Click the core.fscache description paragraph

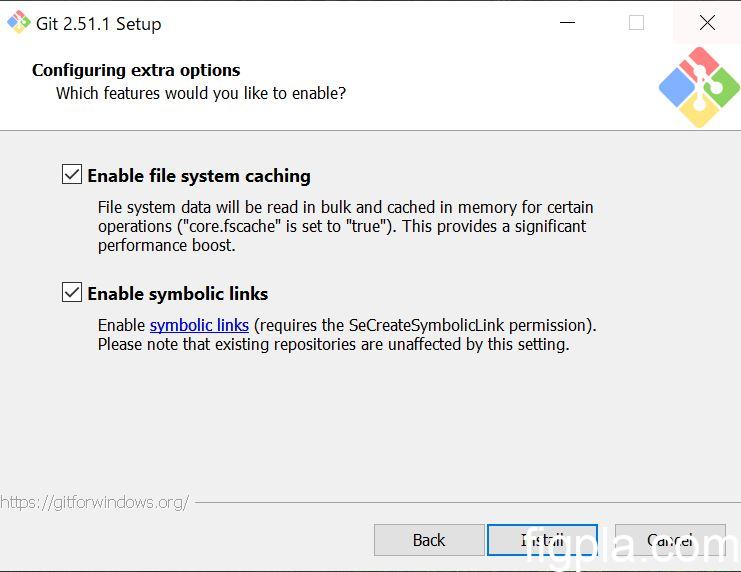(345, 226)
